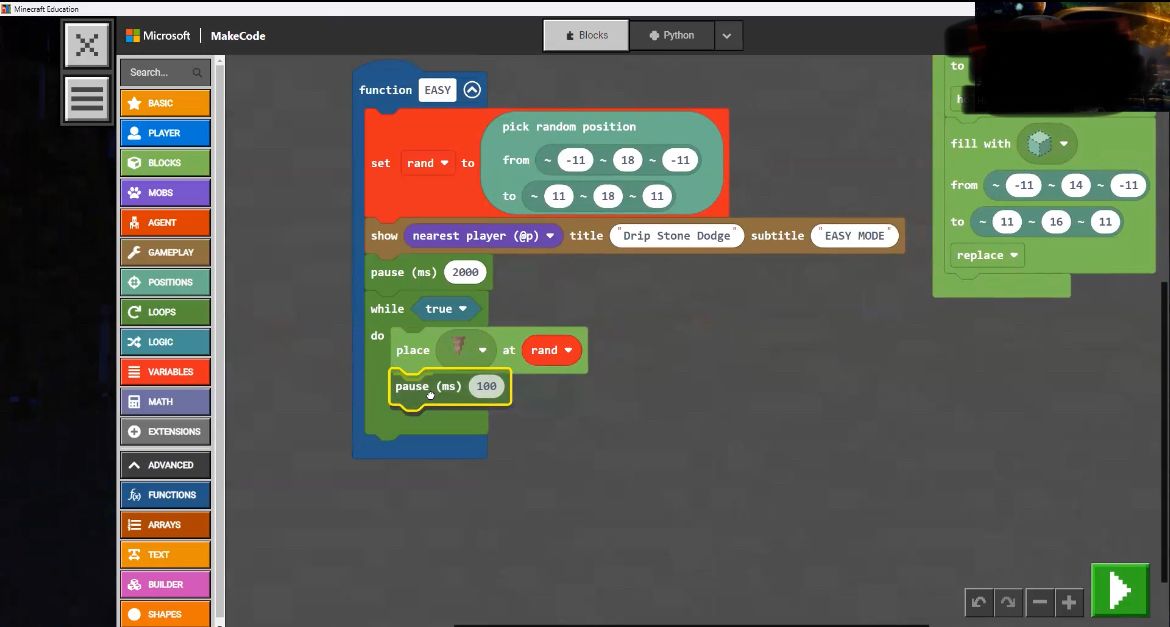Open the 'nearest player (@p)' target dropdown
The height and width of the screenshot is (627, 1170).
tap(484, 235)
